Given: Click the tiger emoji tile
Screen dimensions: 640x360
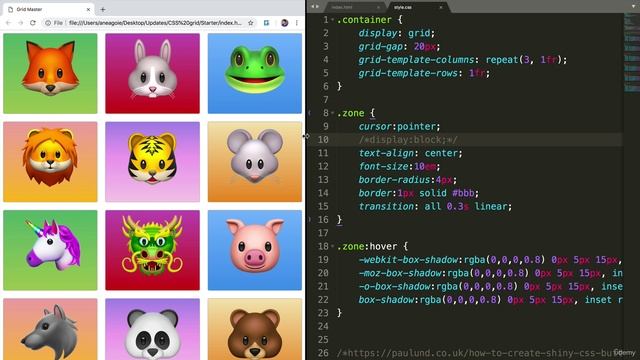Looking at the screenshot, I should [x=153, y=162].
